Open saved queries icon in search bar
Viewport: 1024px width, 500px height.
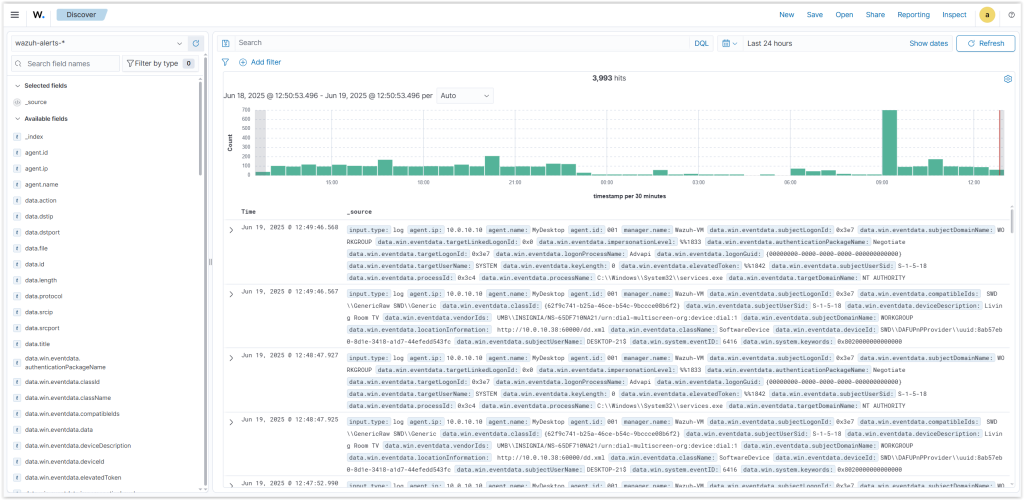pyautogui.click(x=226, y=43)
